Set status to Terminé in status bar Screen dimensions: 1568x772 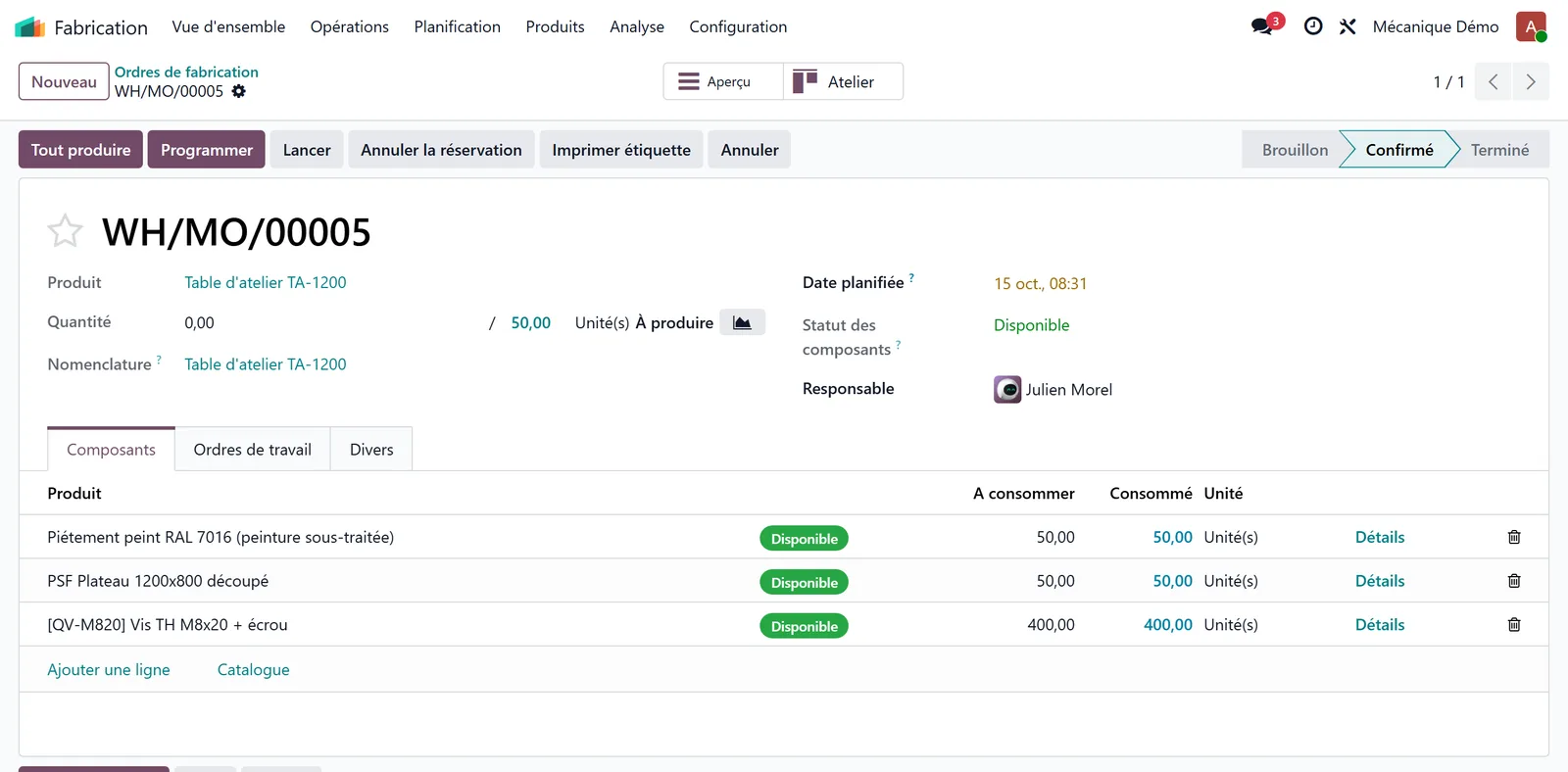[1499, 150]
